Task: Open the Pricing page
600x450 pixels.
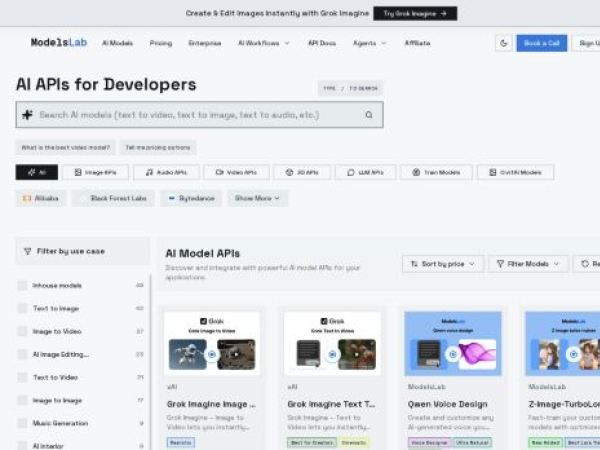Action: (161, 43)
